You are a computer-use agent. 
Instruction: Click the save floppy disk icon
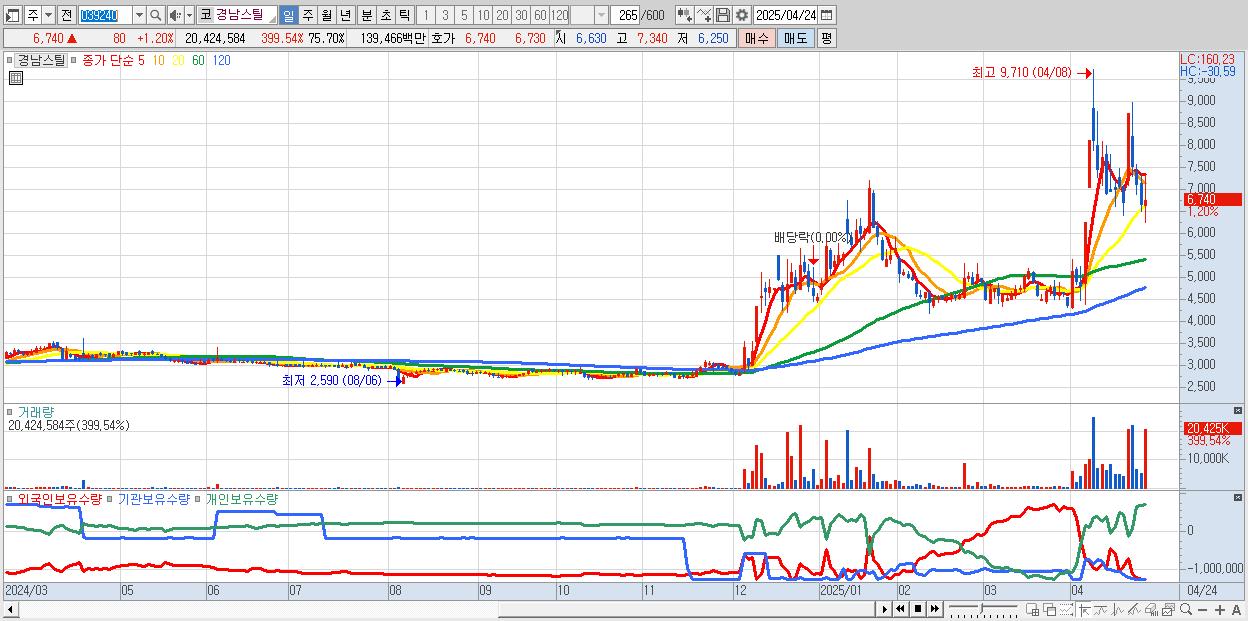723,15
